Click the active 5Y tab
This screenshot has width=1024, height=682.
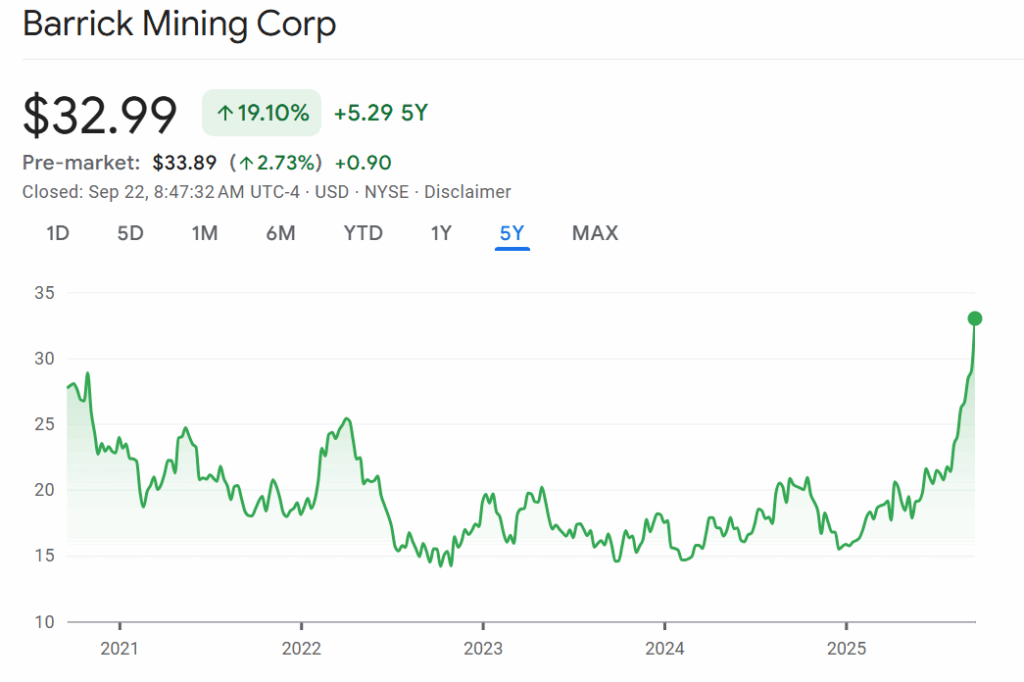tap(512, 233)
